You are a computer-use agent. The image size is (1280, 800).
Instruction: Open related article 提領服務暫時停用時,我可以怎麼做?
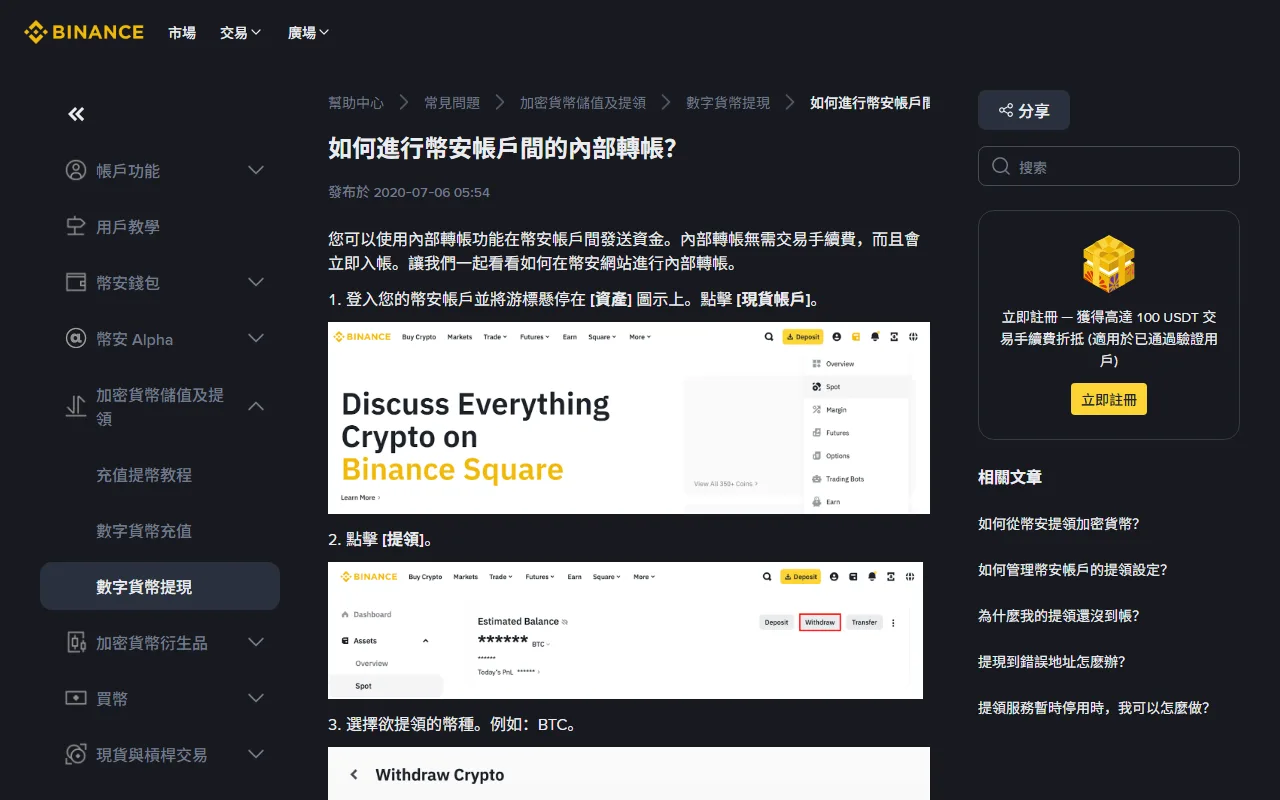pos(1094,707)
